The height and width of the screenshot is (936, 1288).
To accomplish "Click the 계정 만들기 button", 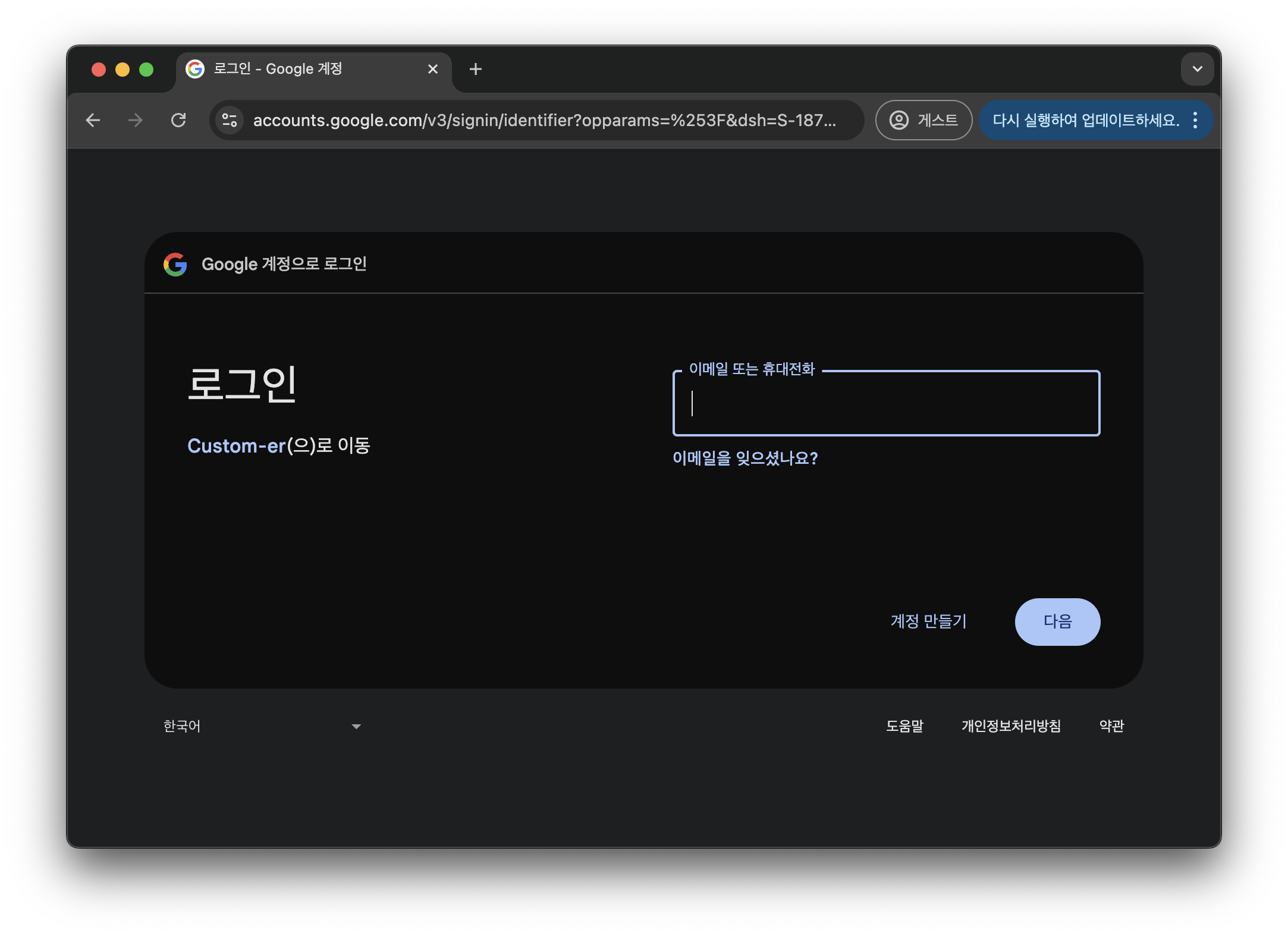I will [x=928, y=622].
